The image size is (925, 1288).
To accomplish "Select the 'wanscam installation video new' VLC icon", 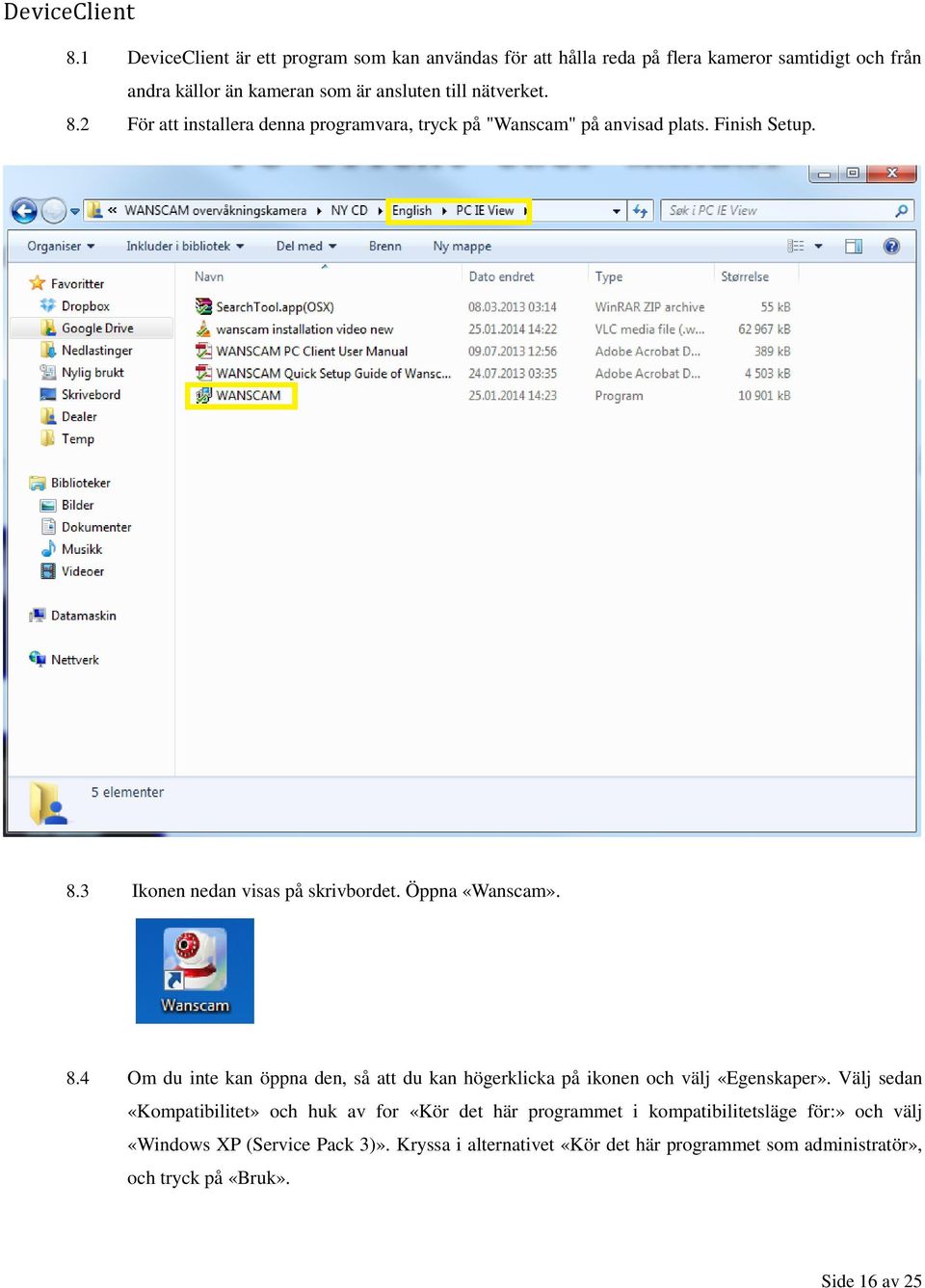I will point(203,329).
